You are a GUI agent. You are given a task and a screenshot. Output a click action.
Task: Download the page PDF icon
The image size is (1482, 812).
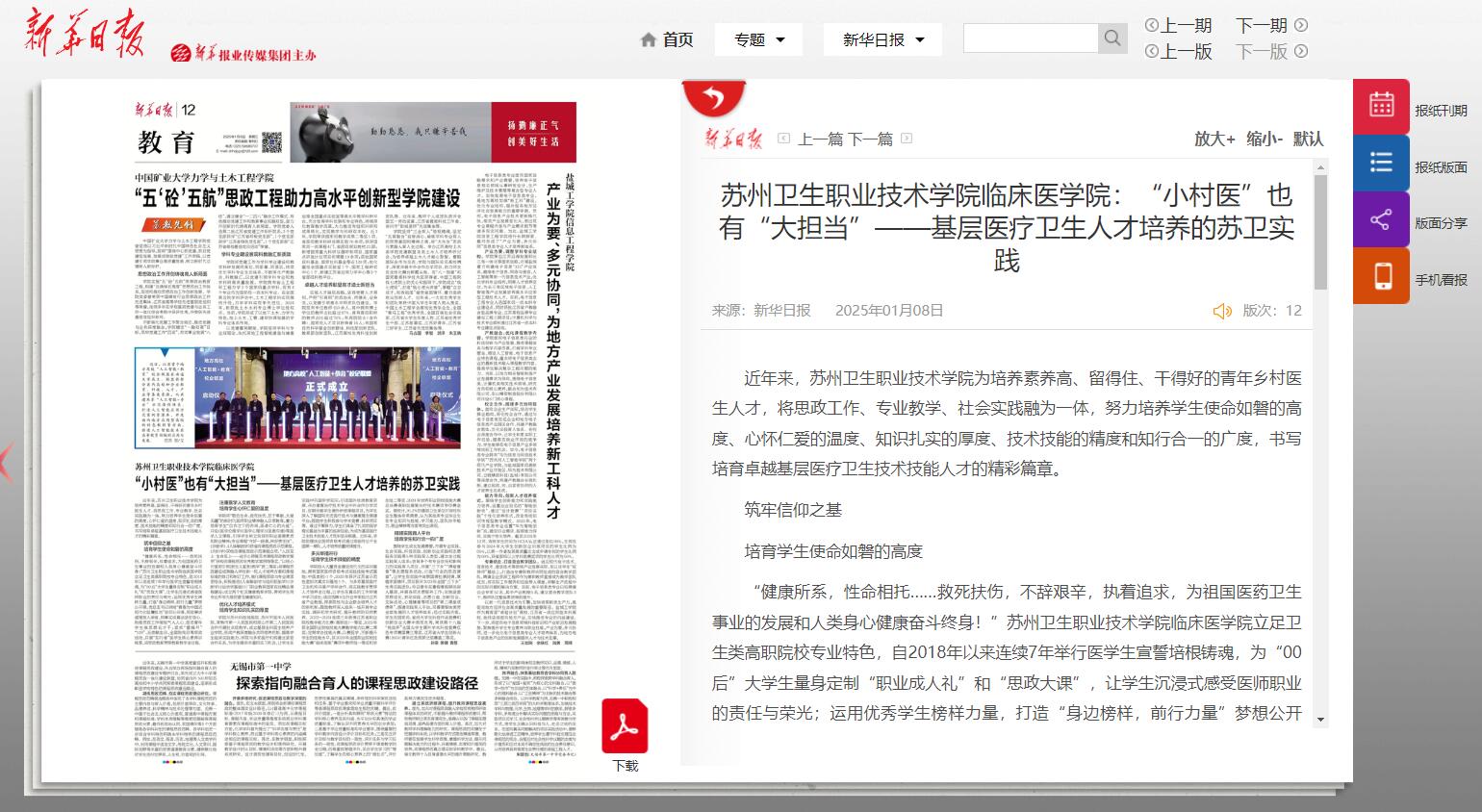click(x=625, y=726)
